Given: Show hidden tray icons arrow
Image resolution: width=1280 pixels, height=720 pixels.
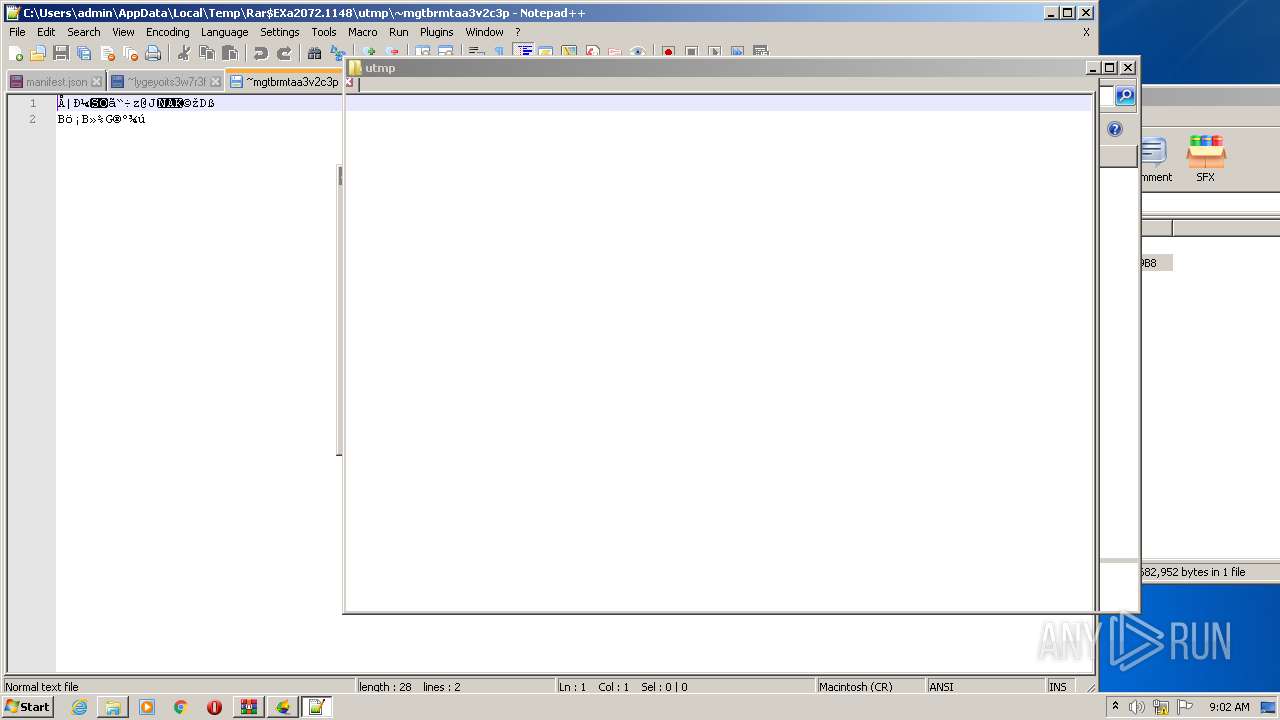Looking at the screenshot, I should coord(1115,707).
